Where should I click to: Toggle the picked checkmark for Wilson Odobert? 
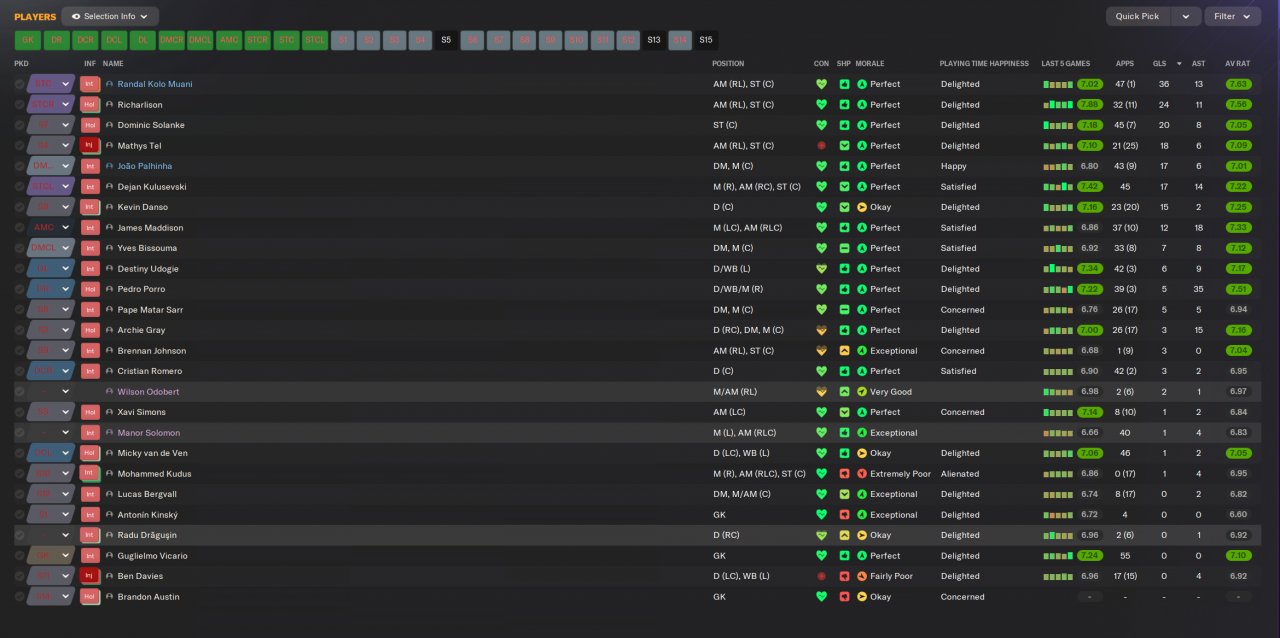click(x=19, y=392)
